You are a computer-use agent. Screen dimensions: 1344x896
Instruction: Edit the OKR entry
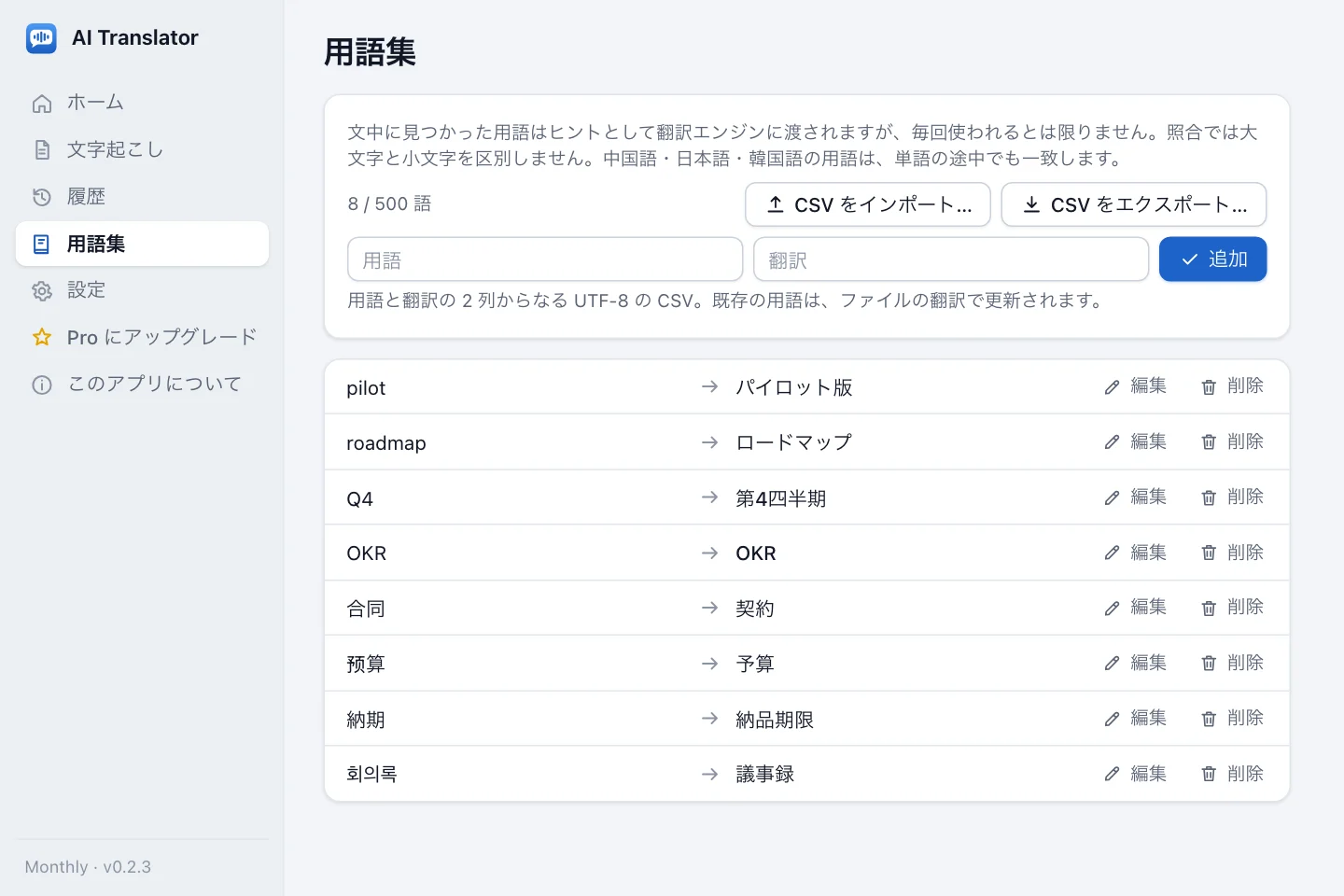click(1136, 553)
